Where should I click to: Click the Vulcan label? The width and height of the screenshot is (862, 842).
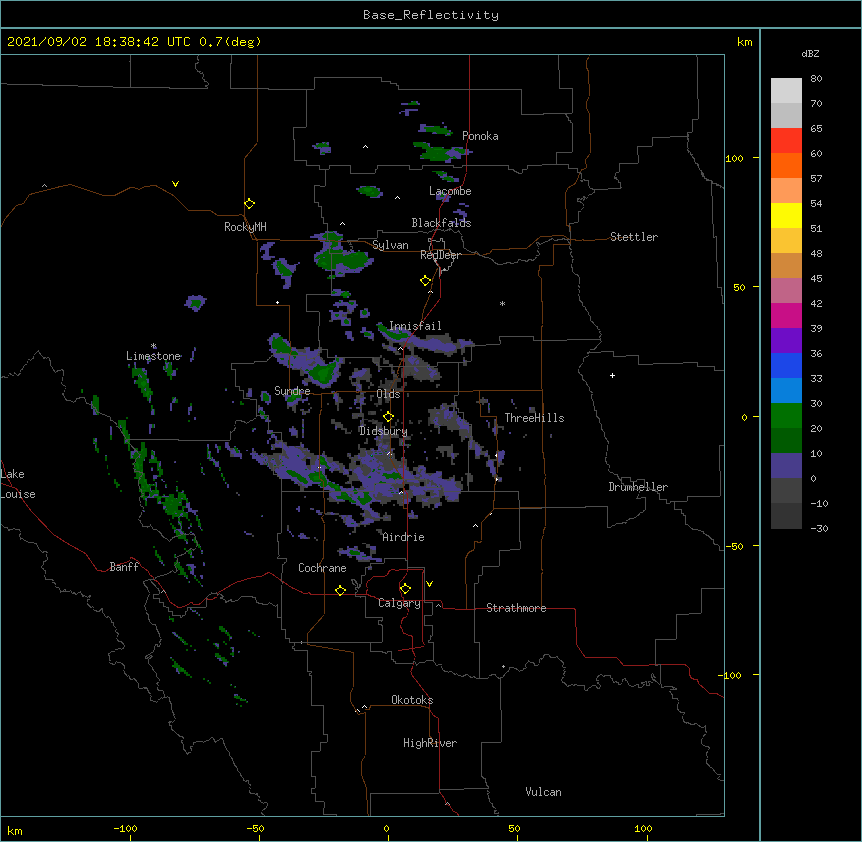pos(543,792)
